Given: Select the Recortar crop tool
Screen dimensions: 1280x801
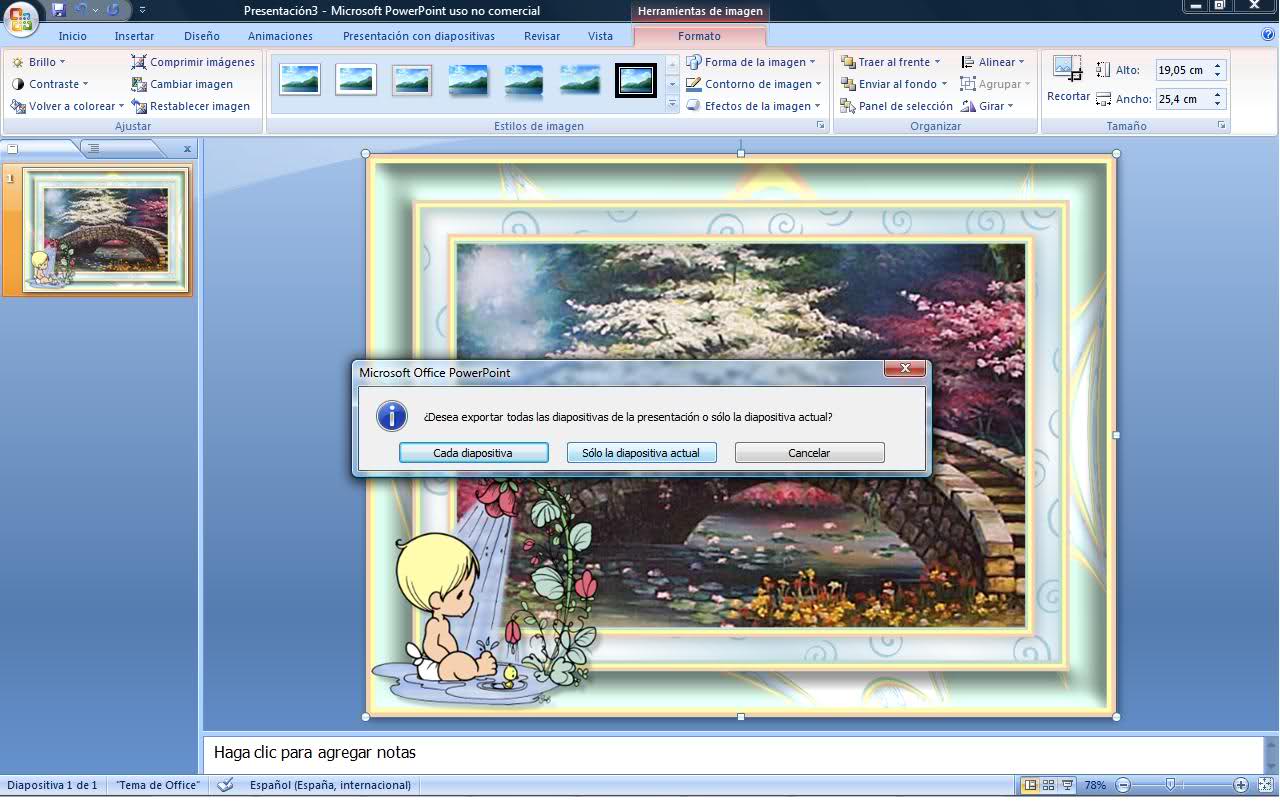Looking at the screenshot, I should pos(1068,78).
